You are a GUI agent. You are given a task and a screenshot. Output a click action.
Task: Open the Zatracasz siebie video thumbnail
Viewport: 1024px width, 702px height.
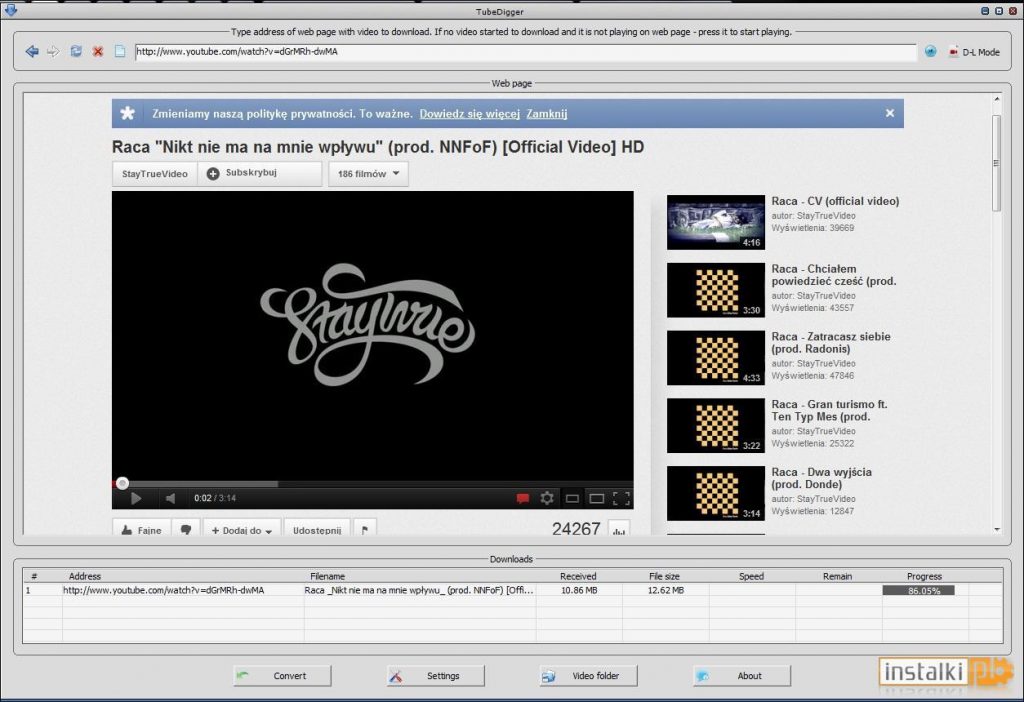click(716, 358)
